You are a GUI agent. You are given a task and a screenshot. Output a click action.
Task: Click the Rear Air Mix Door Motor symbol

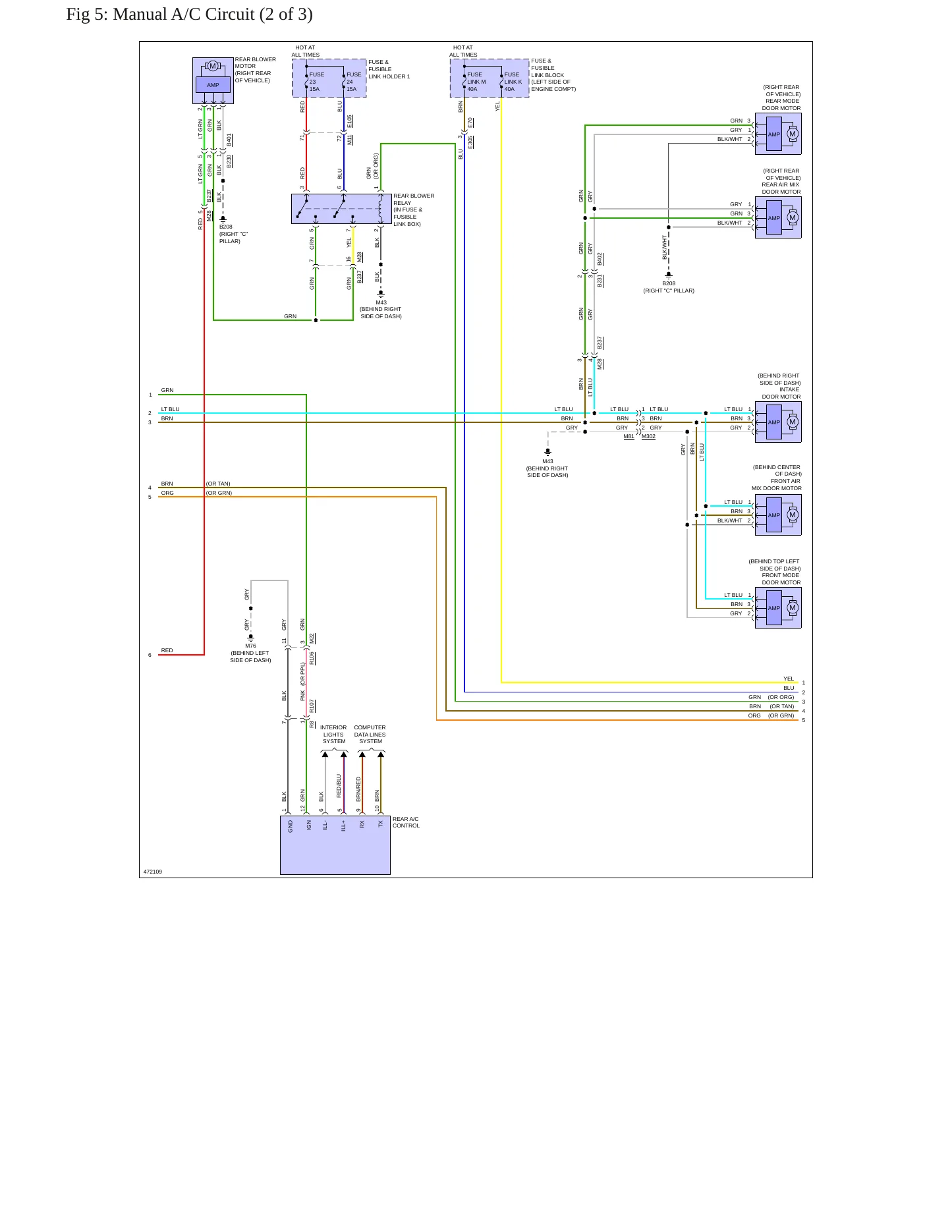click(x=778, y=217)
